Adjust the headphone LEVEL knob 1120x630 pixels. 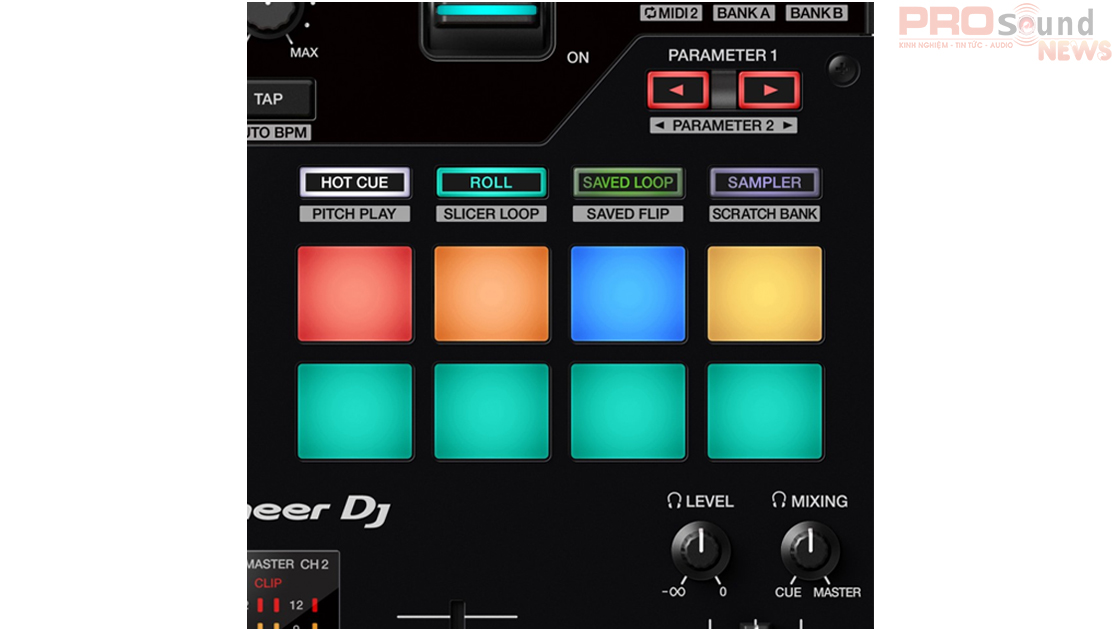[700, 552]
